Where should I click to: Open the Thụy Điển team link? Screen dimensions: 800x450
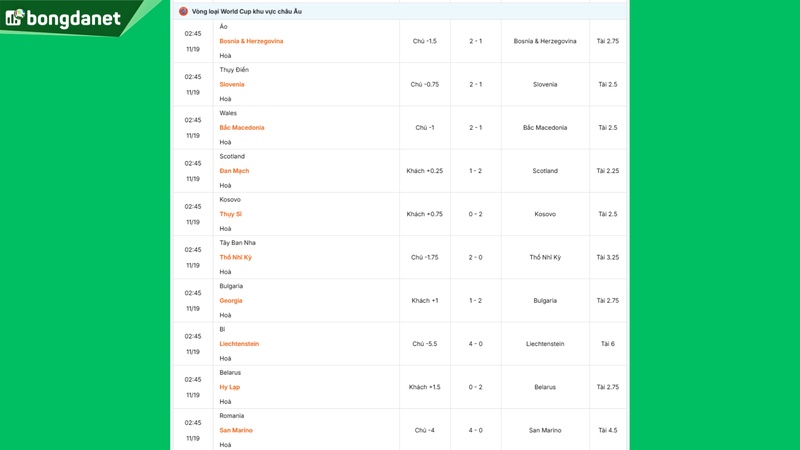pyautogui.click(x=234, y=70)
